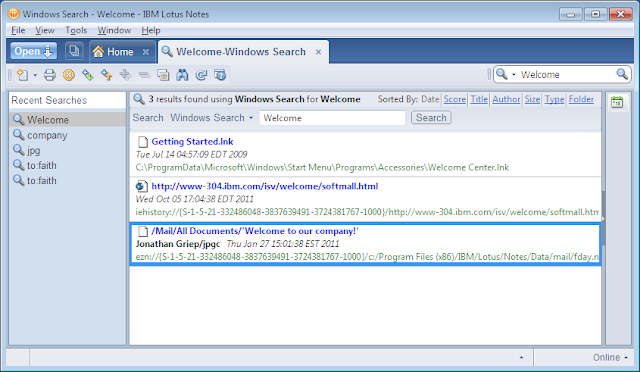Open the 'Welcome to our company!' mail result

pos(255,231)
